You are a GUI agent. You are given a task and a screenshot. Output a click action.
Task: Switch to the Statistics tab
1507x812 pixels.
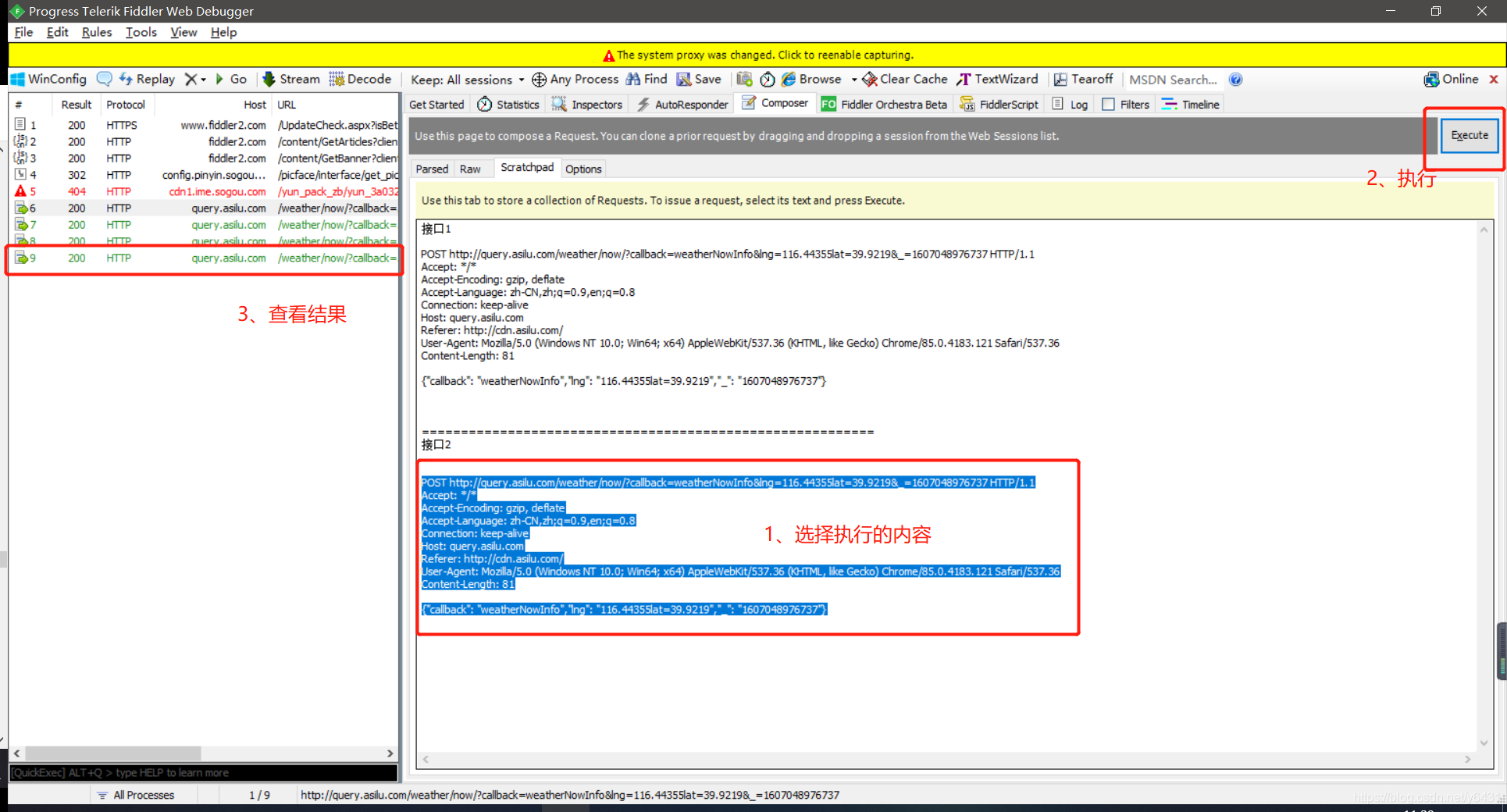pyautogui.click(x=508, y=104)
